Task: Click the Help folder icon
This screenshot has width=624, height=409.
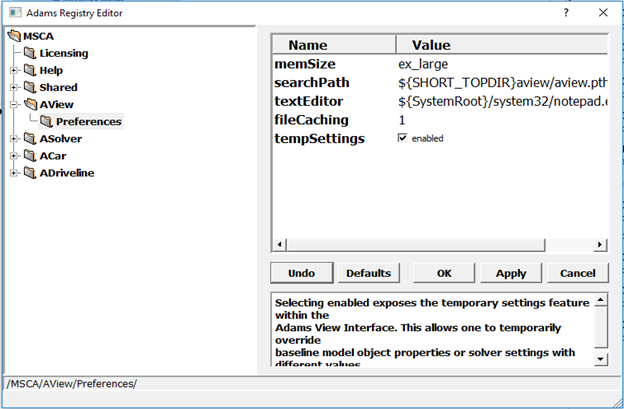Action: click(x=30, y=70)
